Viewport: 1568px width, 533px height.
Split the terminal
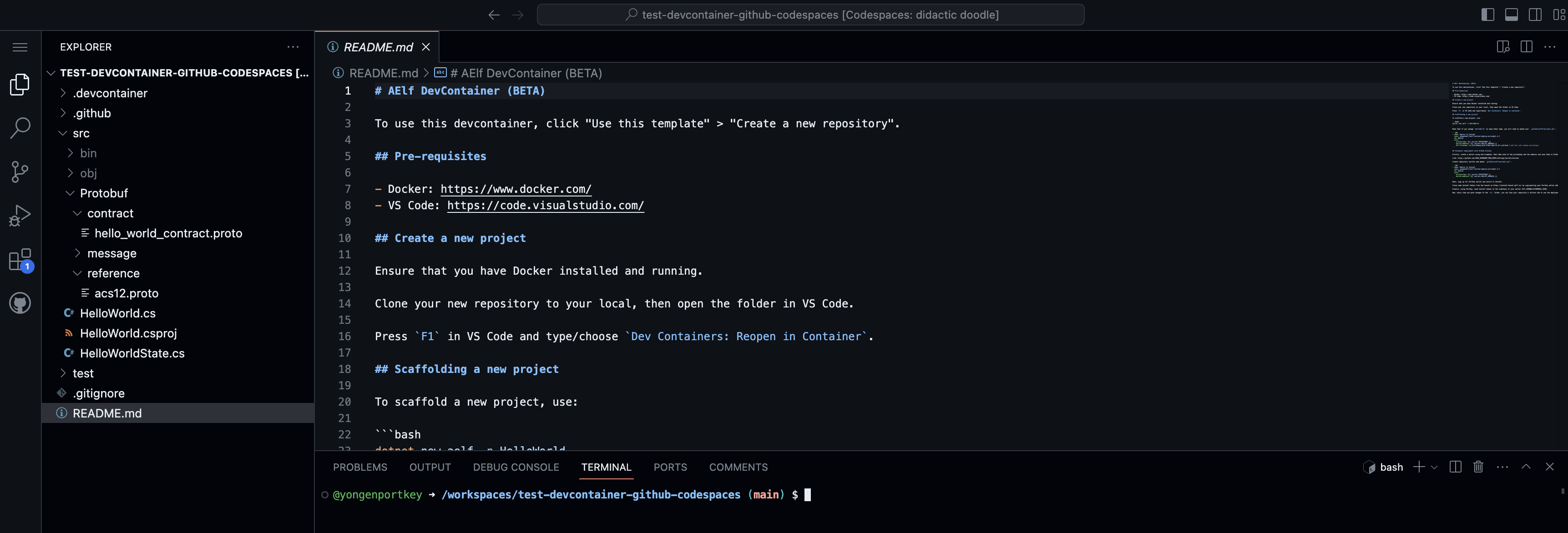[x=1456, y=467]
